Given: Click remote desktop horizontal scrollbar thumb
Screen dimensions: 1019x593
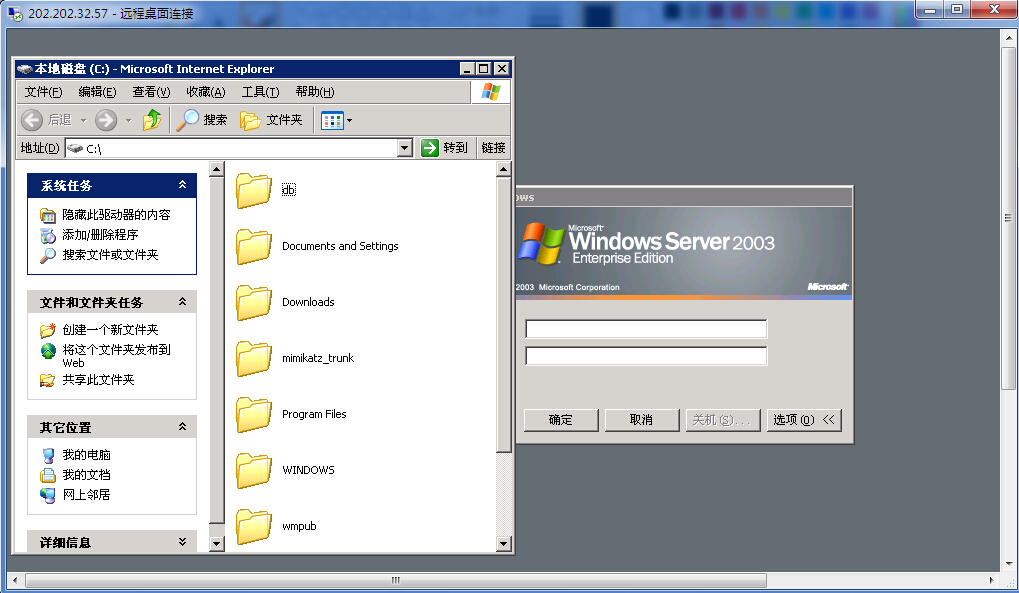Looking at the screenshot, I should 396,580.
